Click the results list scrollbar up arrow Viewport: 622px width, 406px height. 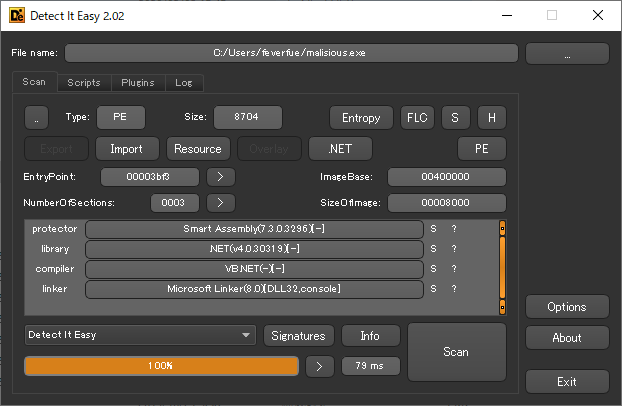point(502,228)
